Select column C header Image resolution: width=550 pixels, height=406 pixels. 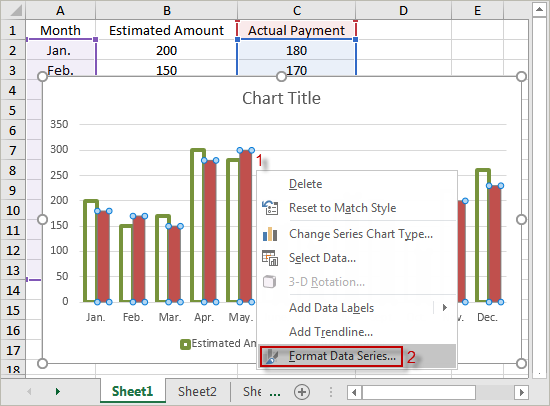tap(297, 11)
